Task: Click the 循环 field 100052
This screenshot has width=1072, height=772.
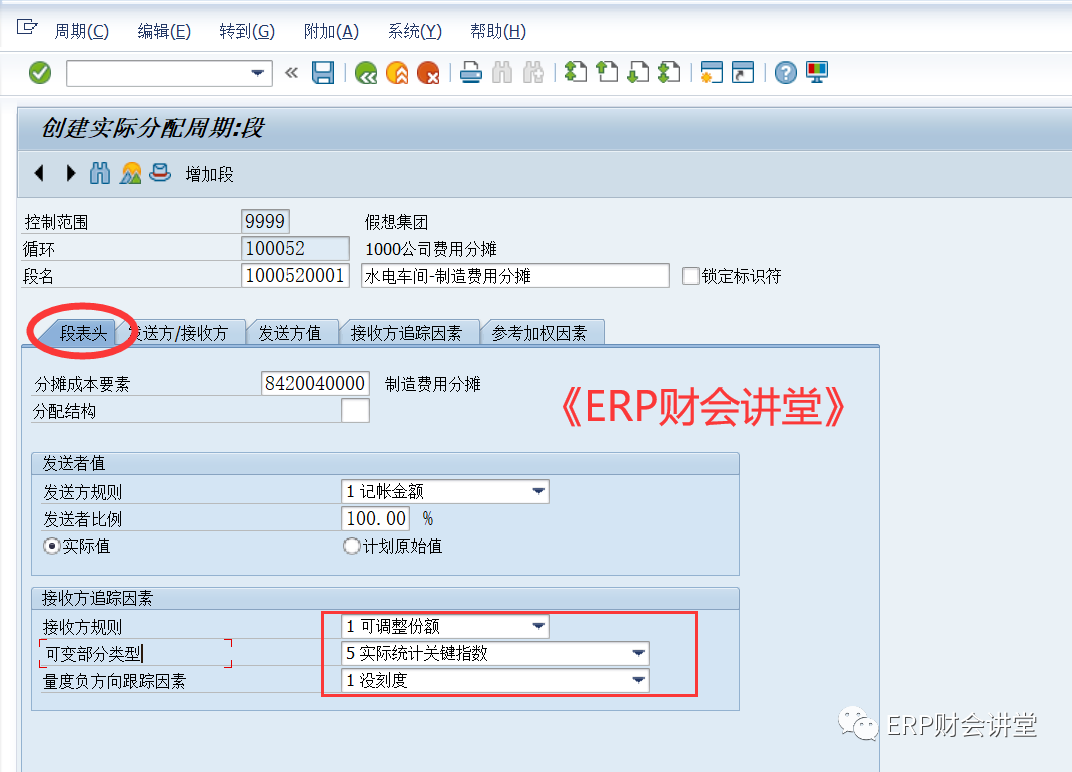Action: click(295, 248)
